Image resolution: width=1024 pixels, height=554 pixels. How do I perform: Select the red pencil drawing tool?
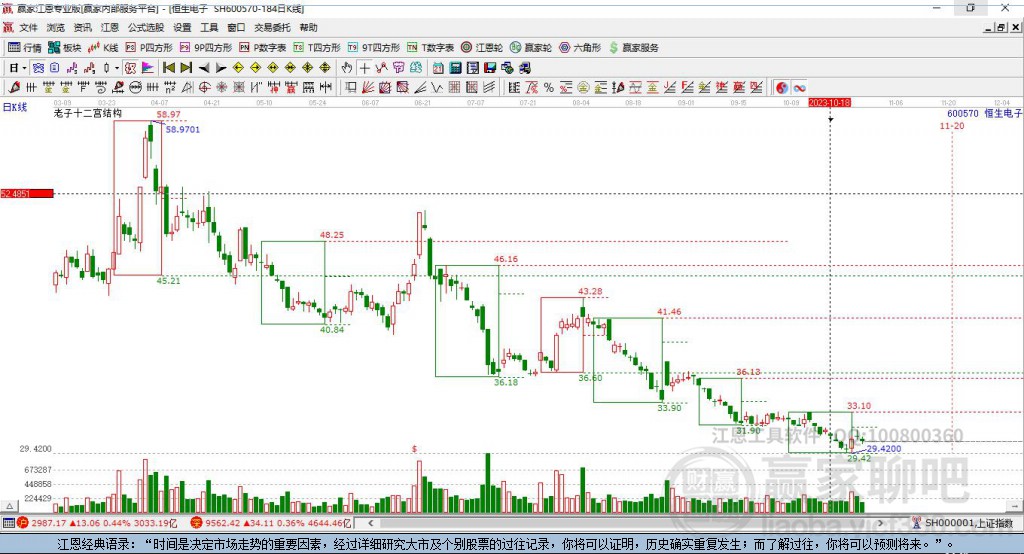[14, 87]
